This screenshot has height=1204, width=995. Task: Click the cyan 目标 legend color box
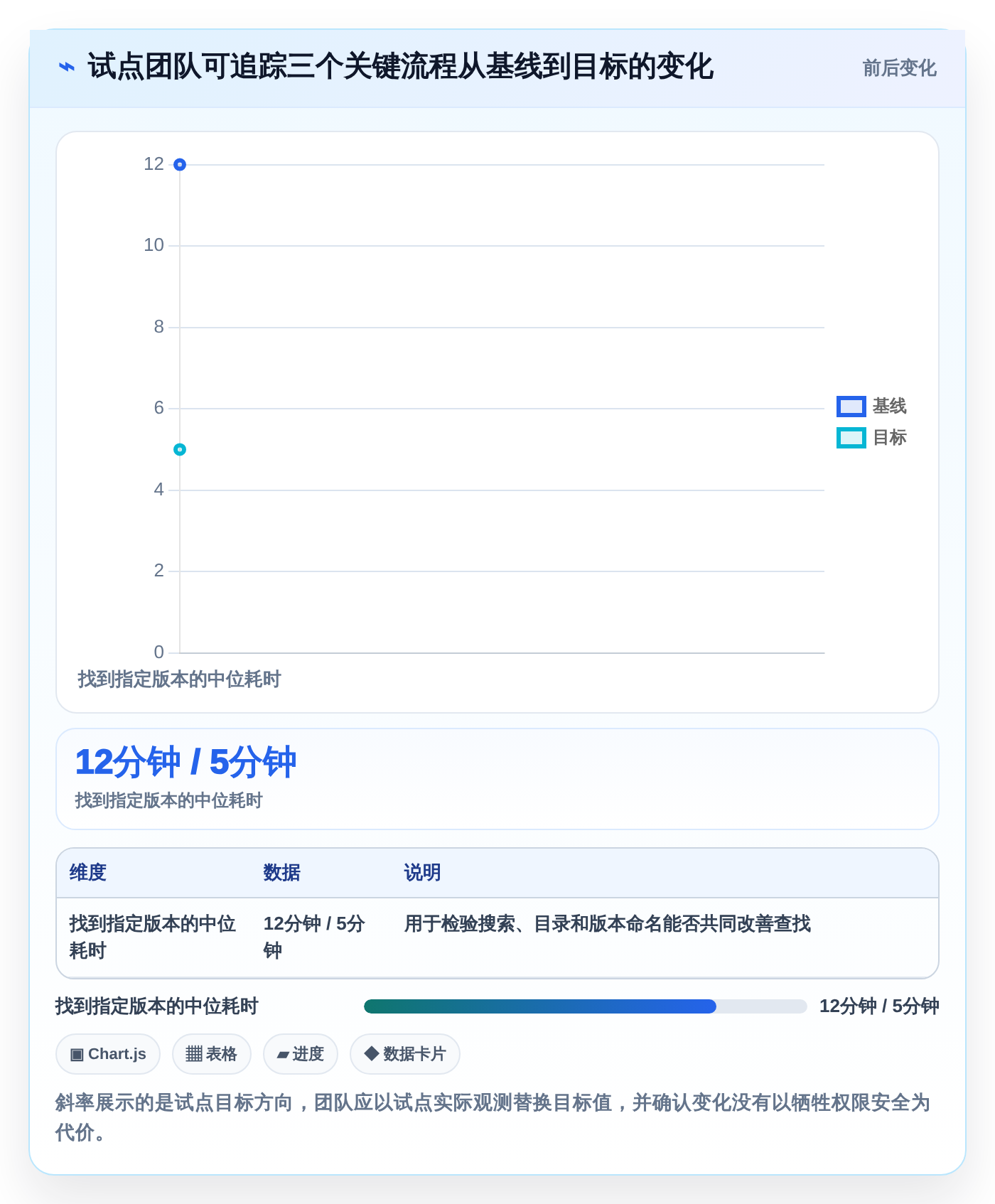pos(851,438)
